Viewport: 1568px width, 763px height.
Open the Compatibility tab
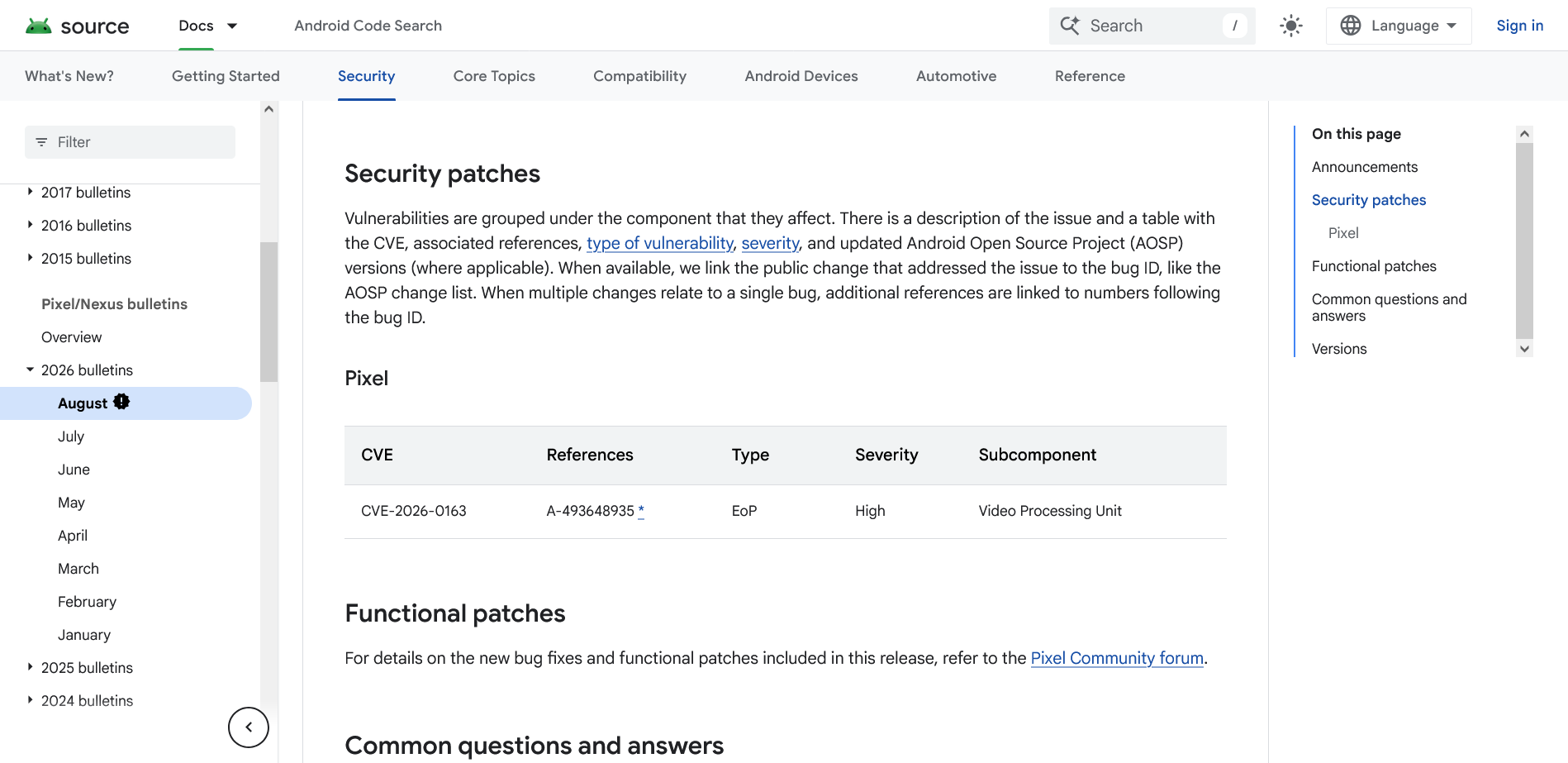[639, 76]
